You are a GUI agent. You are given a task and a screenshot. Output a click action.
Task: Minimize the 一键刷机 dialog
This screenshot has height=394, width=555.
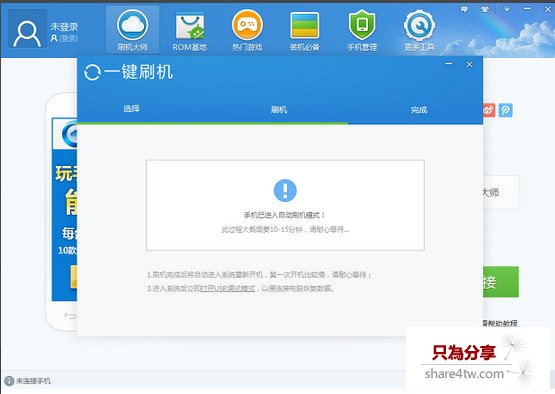449,64
